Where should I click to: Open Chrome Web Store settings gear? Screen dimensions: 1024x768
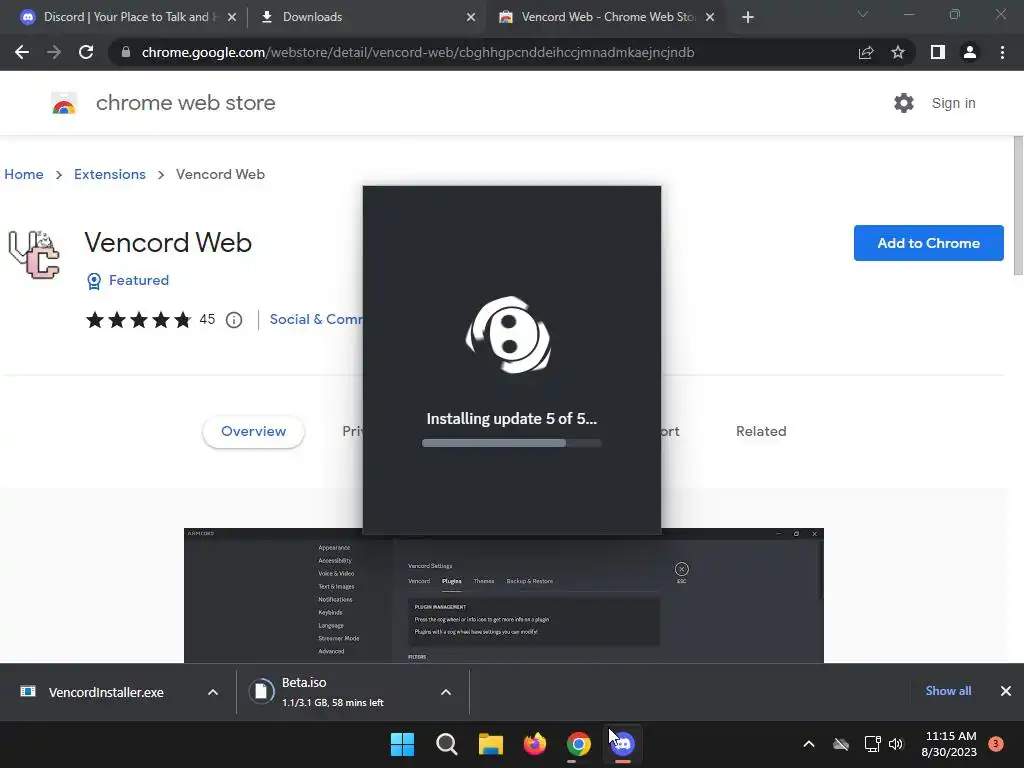(x=904, y=103)
